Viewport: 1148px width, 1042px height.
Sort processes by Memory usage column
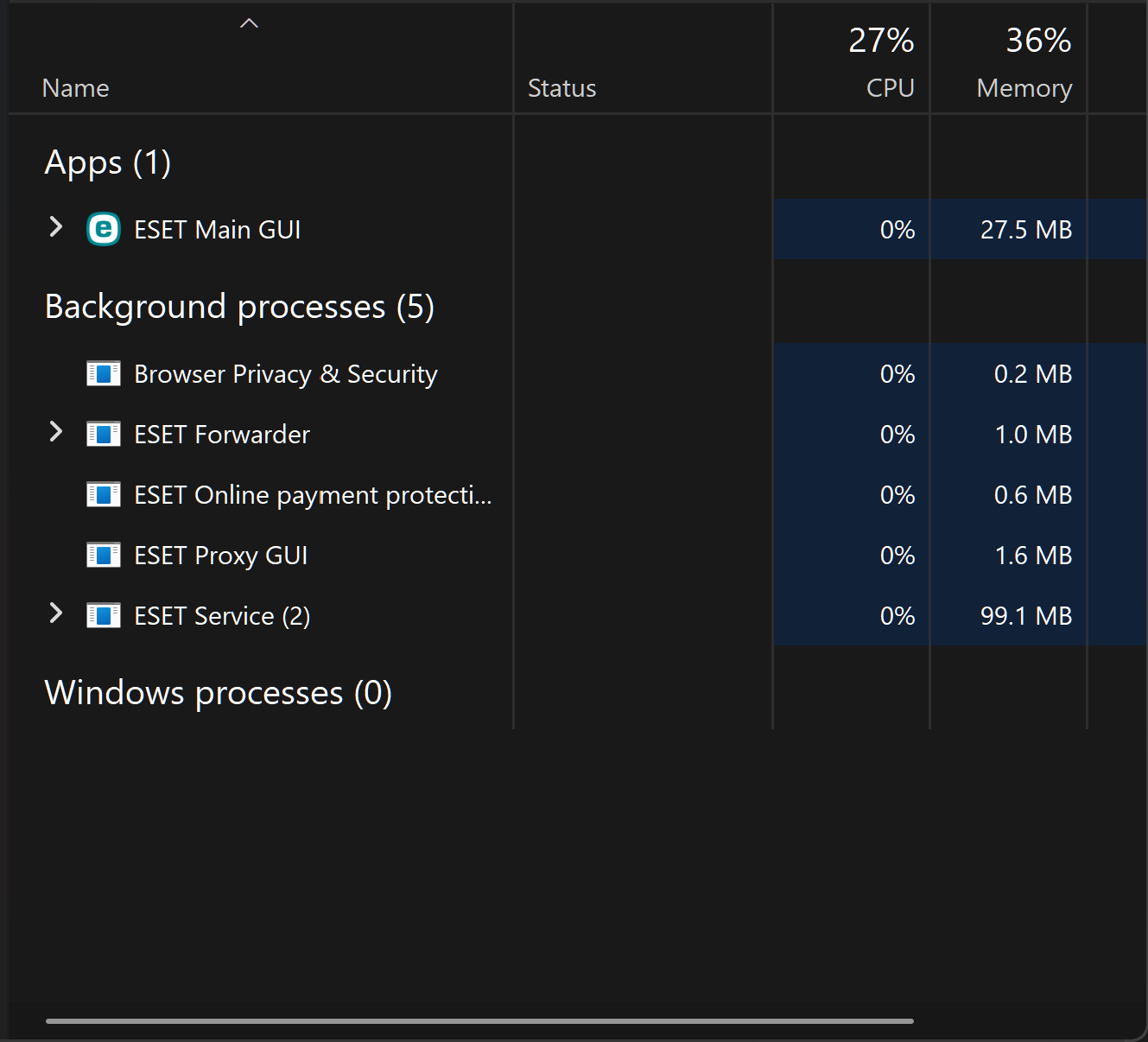point(1024,88)
